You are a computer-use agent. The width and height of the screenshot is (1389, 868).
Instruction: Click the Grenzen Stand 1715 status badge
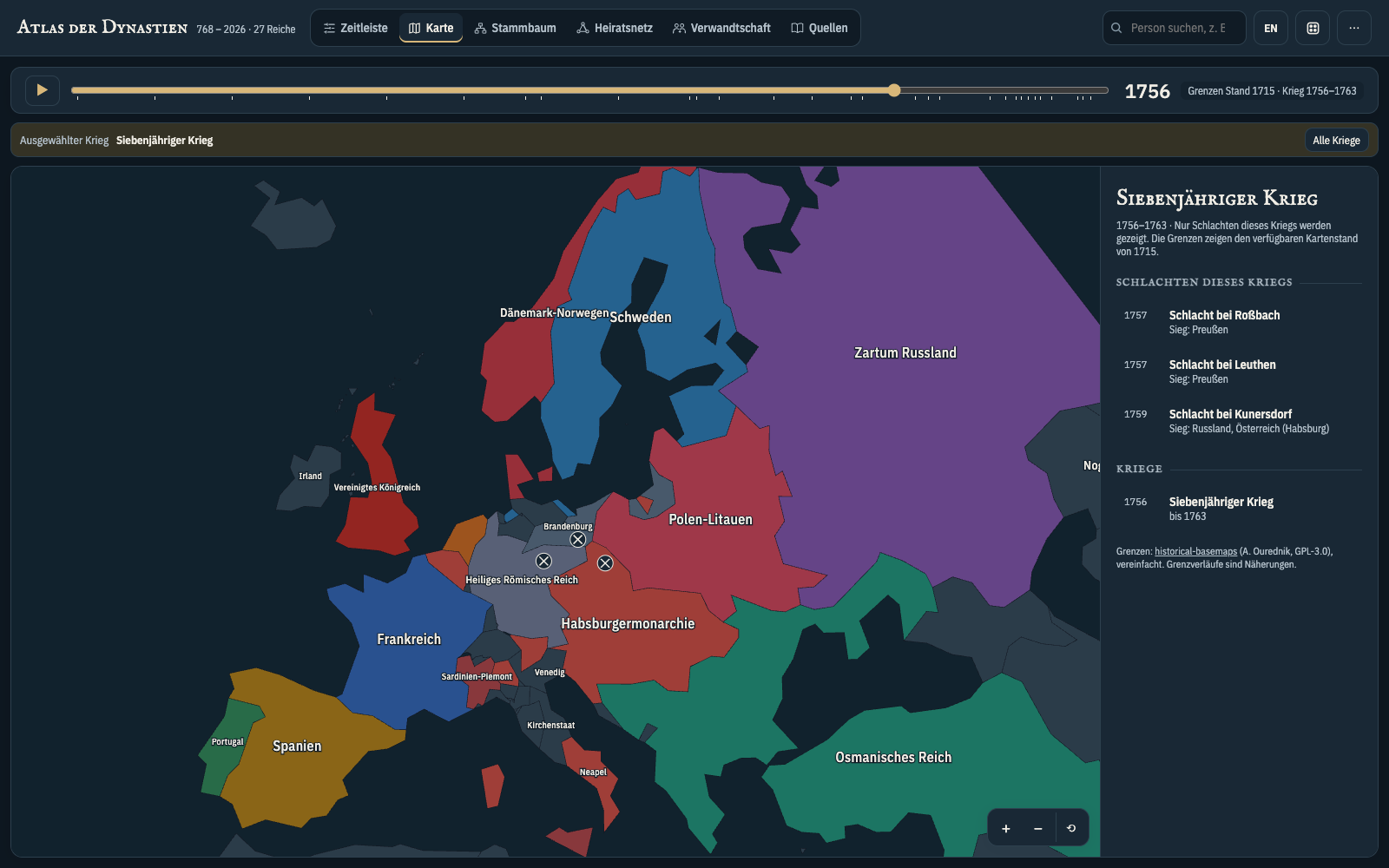click(1272, 91)
